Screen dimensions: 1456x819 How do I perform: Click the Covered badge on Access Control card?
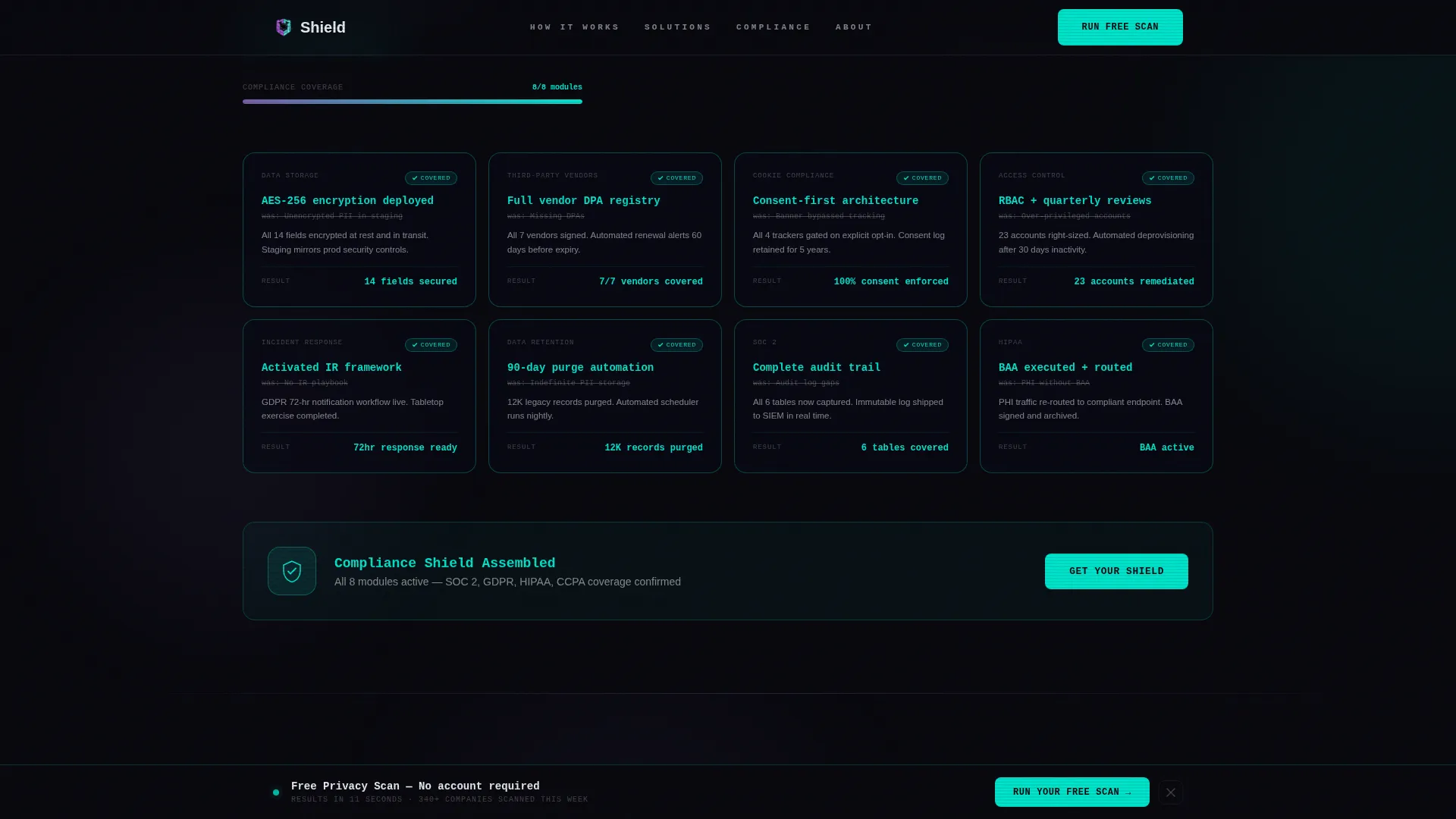click(1168, 178)
